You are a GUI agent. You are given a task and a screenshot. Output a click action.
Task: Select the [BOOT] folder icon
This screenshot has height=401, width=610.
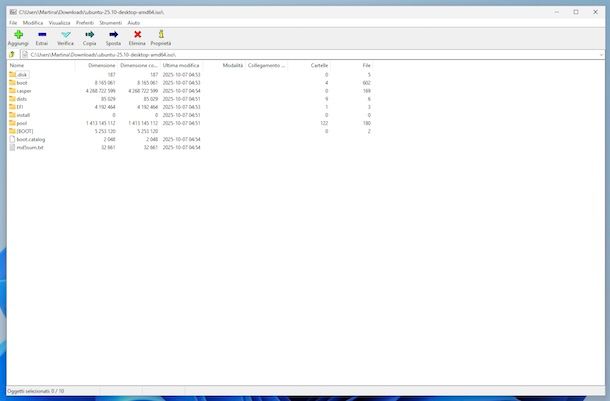[x=12, y=131]
